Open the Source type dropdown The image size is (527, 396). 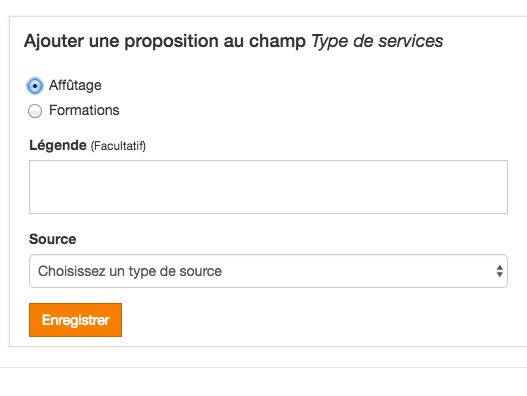(268, 271)
